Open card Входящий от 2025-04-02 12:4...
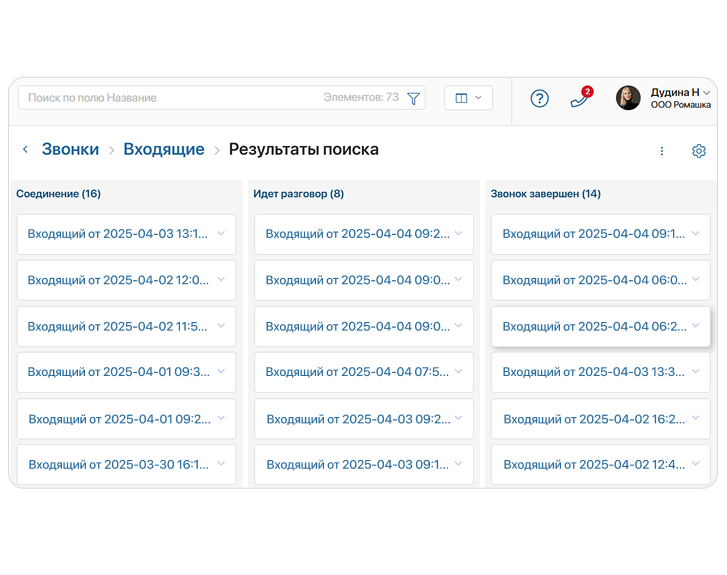 pos(601,465)
